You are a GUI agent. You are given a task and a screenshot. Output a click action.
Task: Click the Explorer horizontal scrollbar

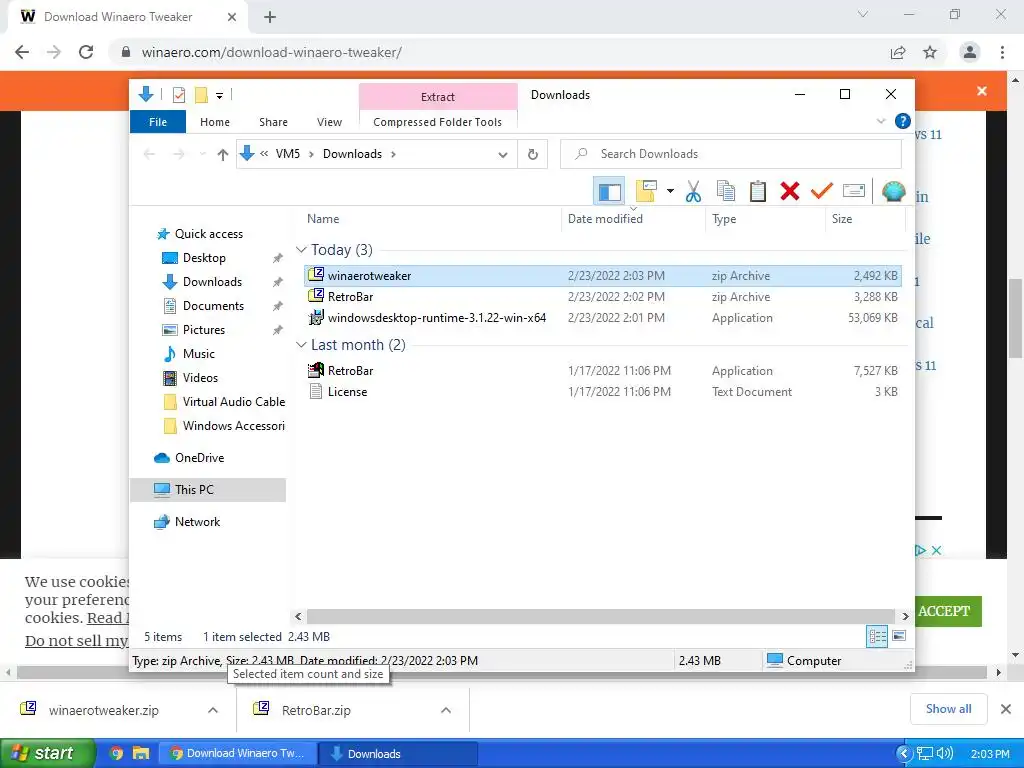coord(601,616)
